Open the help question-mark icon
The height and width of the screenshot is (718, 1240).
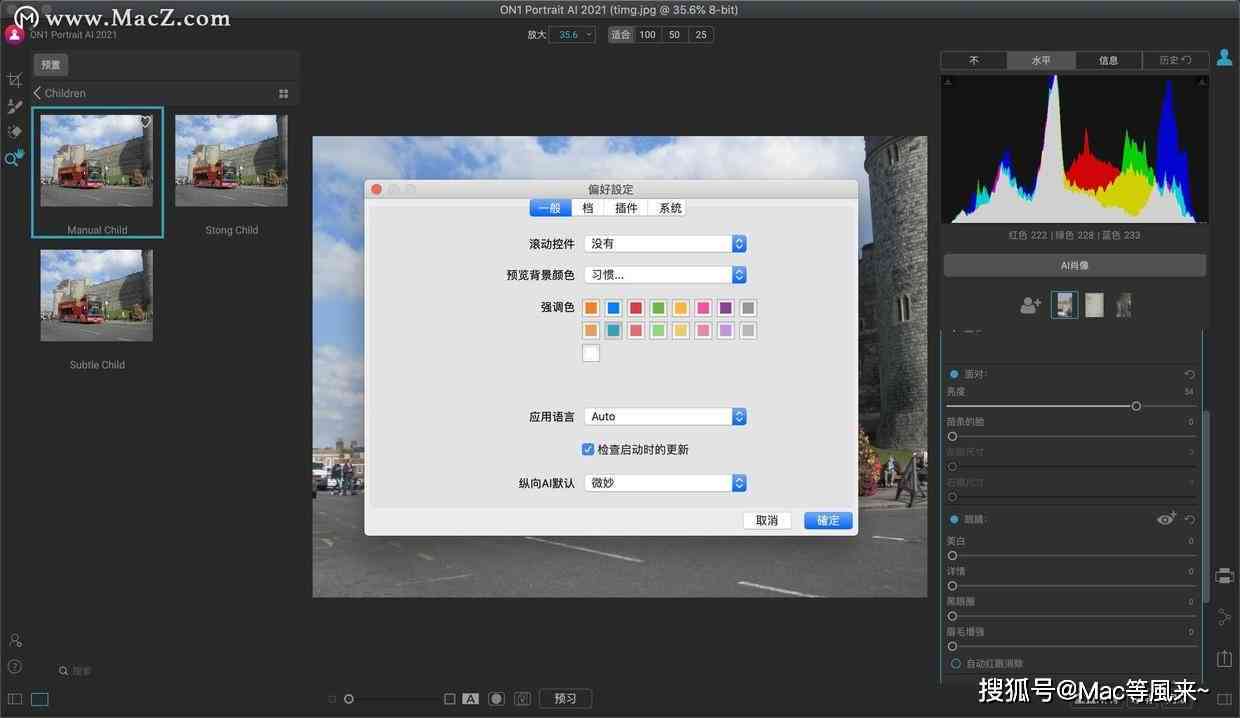15,666
